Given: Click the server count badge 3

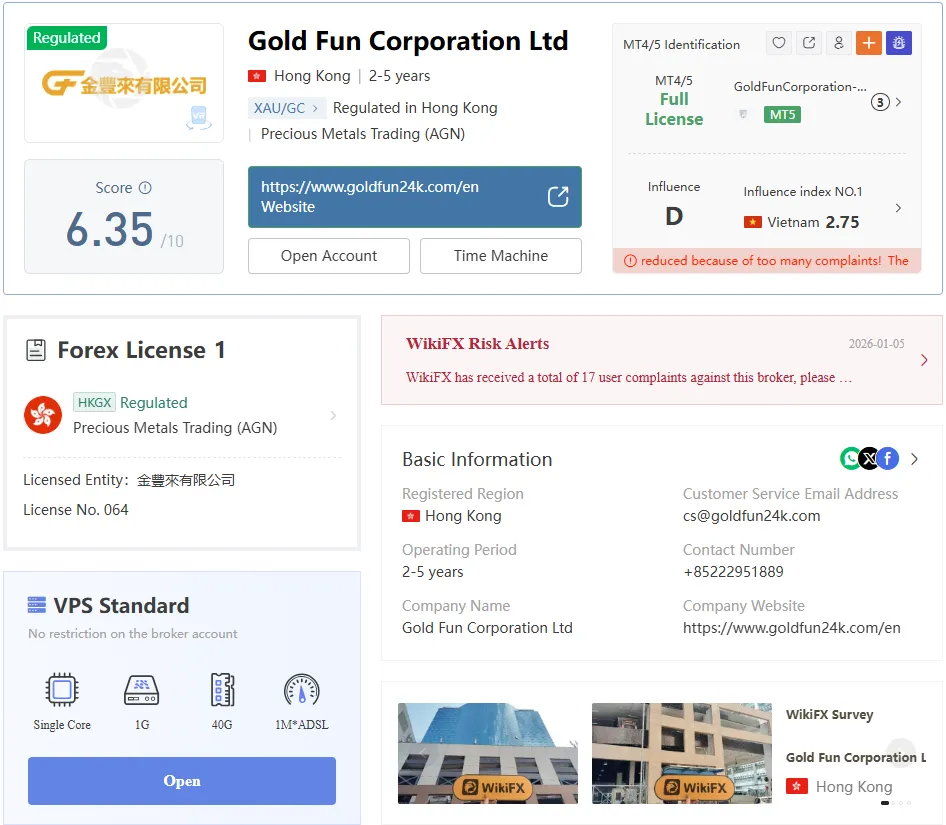Looking at the screenshot, I should click(880, 102).
